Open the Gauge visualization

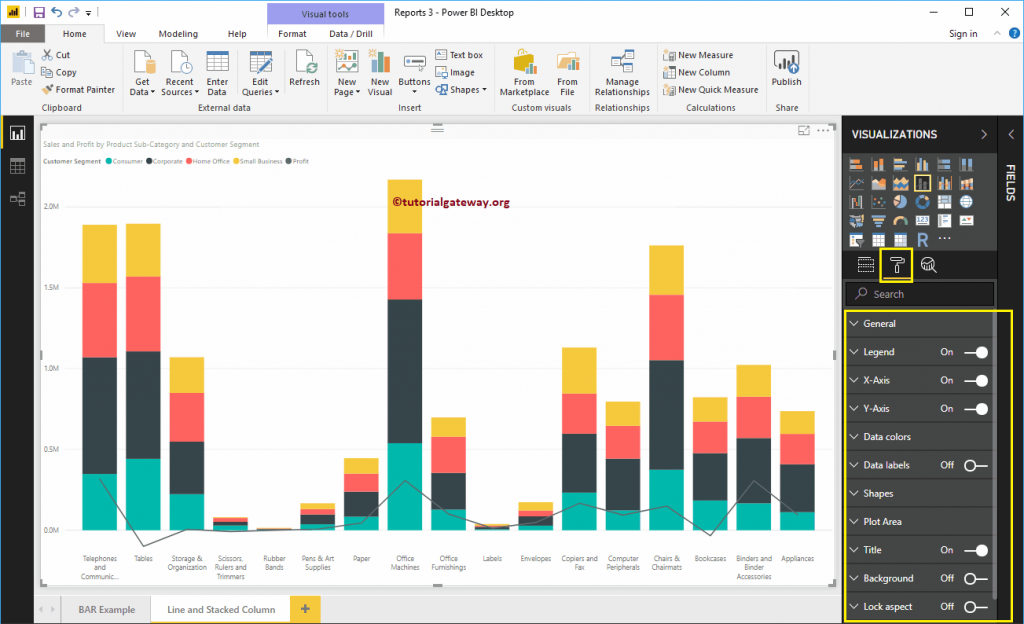[900, 219]
